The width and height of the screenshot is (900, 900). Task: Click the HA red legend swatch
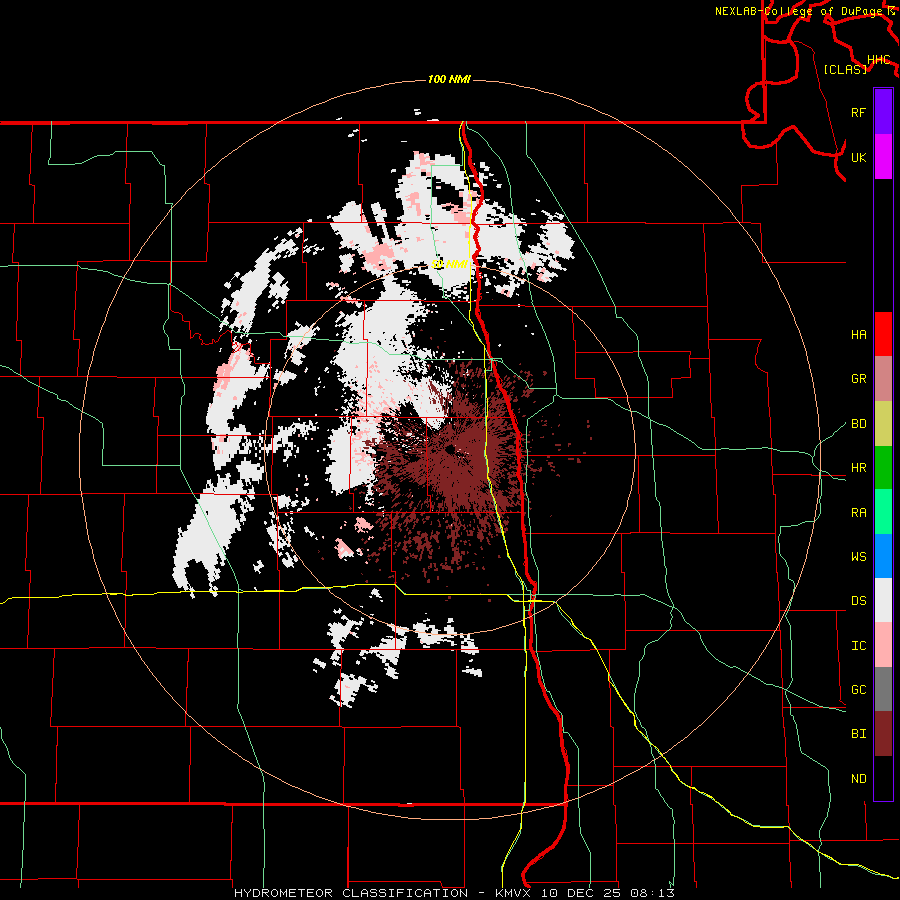click(x=883, y=334)
